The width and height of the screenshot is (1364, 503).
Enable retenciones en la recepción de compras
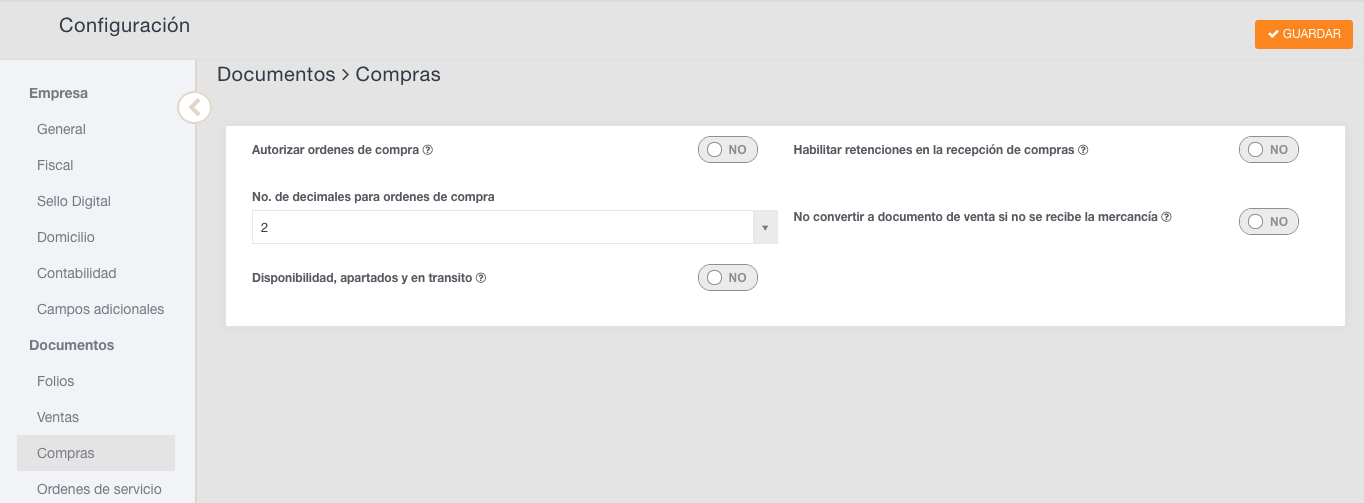pos(1268,150)
